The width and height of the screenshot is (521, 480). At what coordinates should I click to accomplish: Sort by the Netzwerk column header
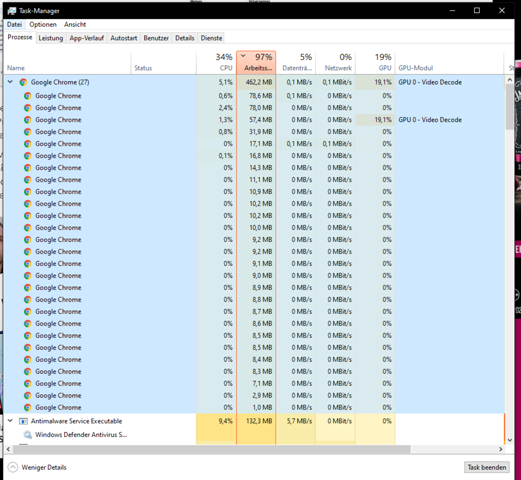(336, 62)
